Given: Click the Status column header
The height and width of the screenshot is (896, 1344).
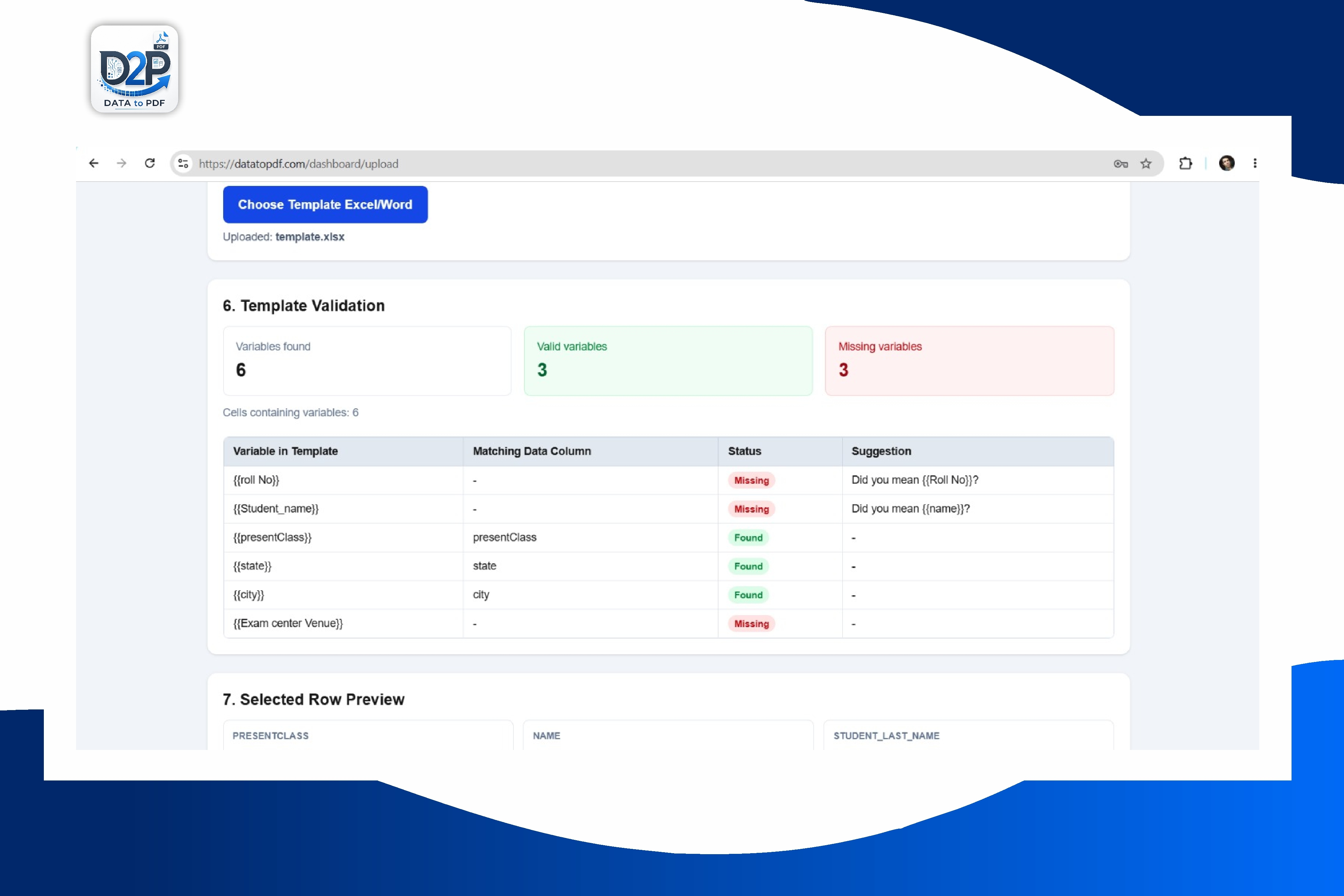Looking at the screenshot, I should point(744,451).
